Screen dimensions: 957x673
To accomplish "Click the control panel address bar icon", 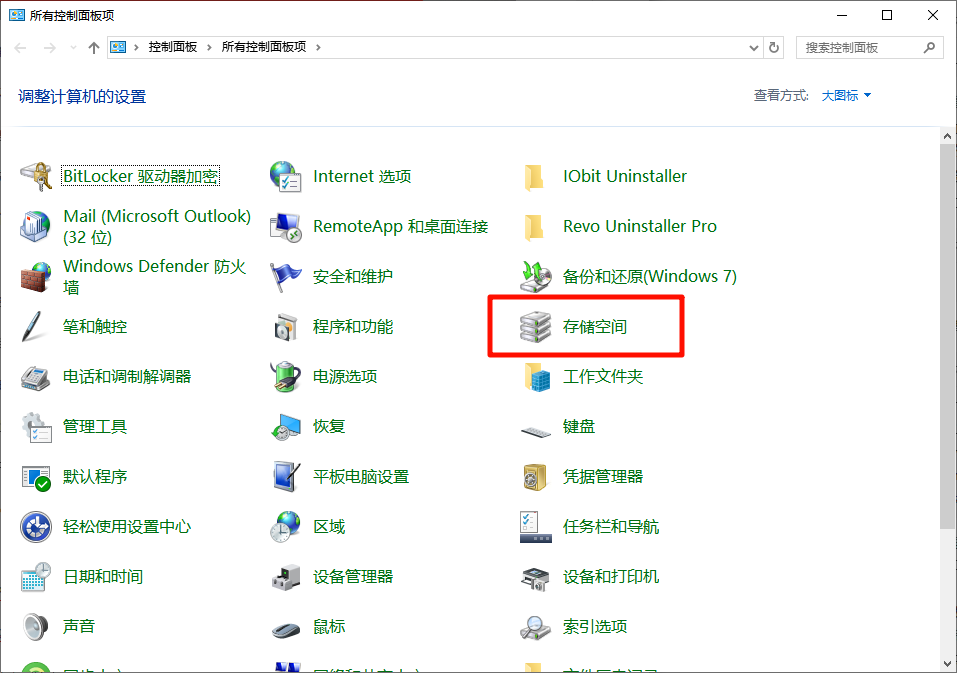I will point(118,47).
